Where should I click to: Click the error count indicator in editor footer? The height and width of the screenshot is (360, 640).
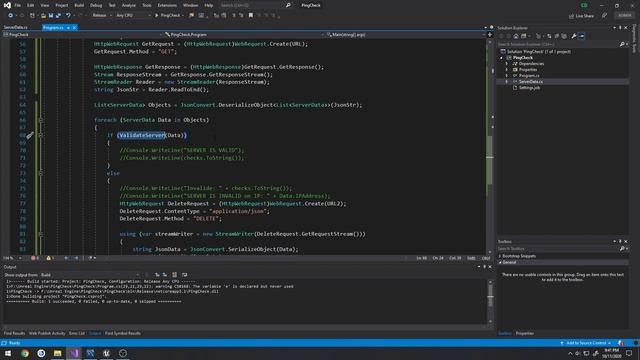click(35, 258)
